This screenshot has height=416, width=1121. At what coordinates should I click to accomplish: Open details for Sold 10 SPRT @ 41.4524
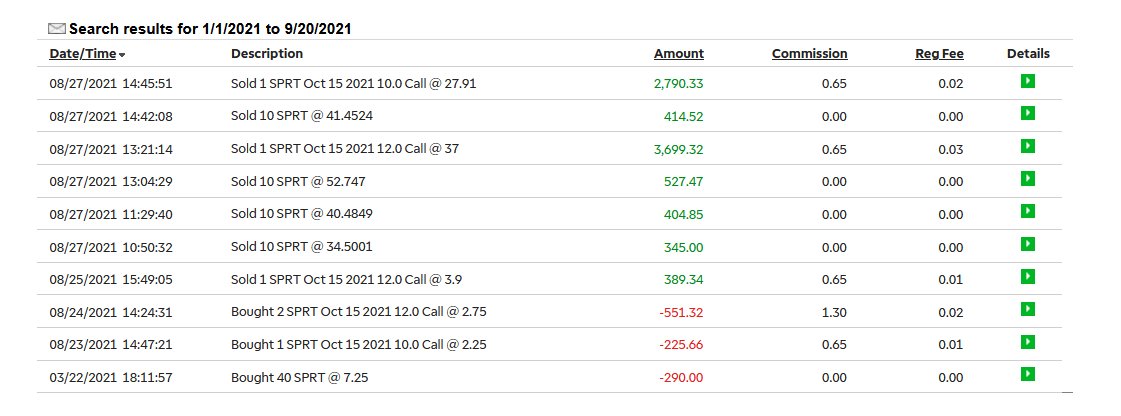pyautogui.click(x=1027, y=113)
